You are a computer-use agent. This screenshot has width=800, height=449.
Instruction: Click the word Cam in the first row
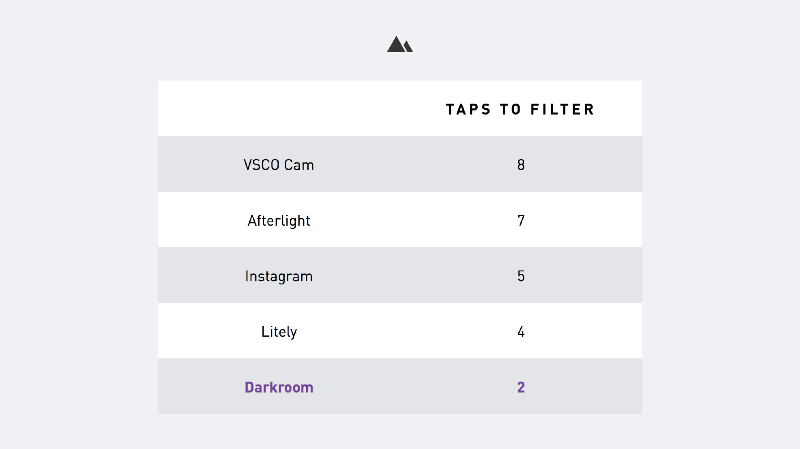coord(299,164)
